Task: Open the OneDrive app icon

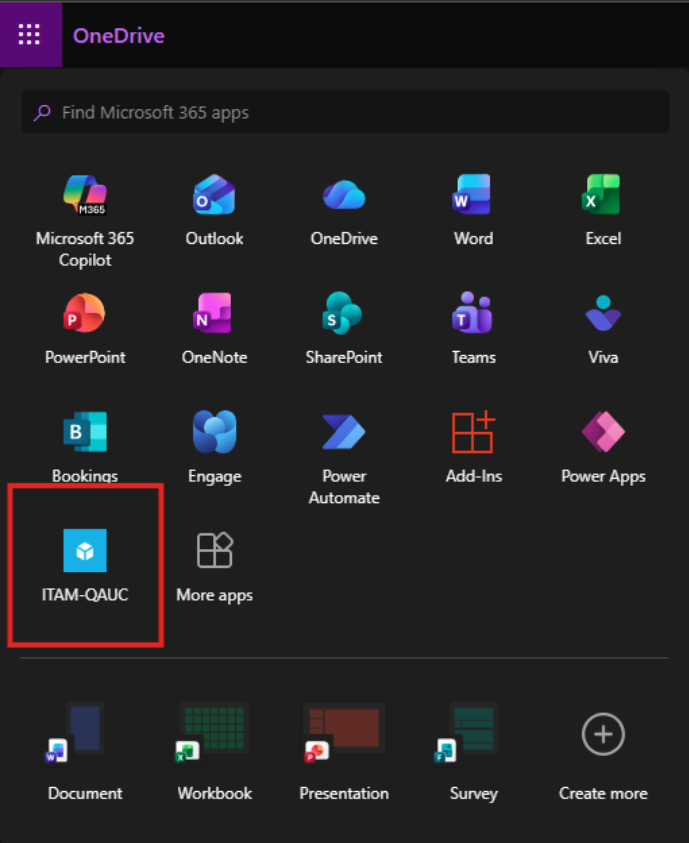Action: [344, 196]
